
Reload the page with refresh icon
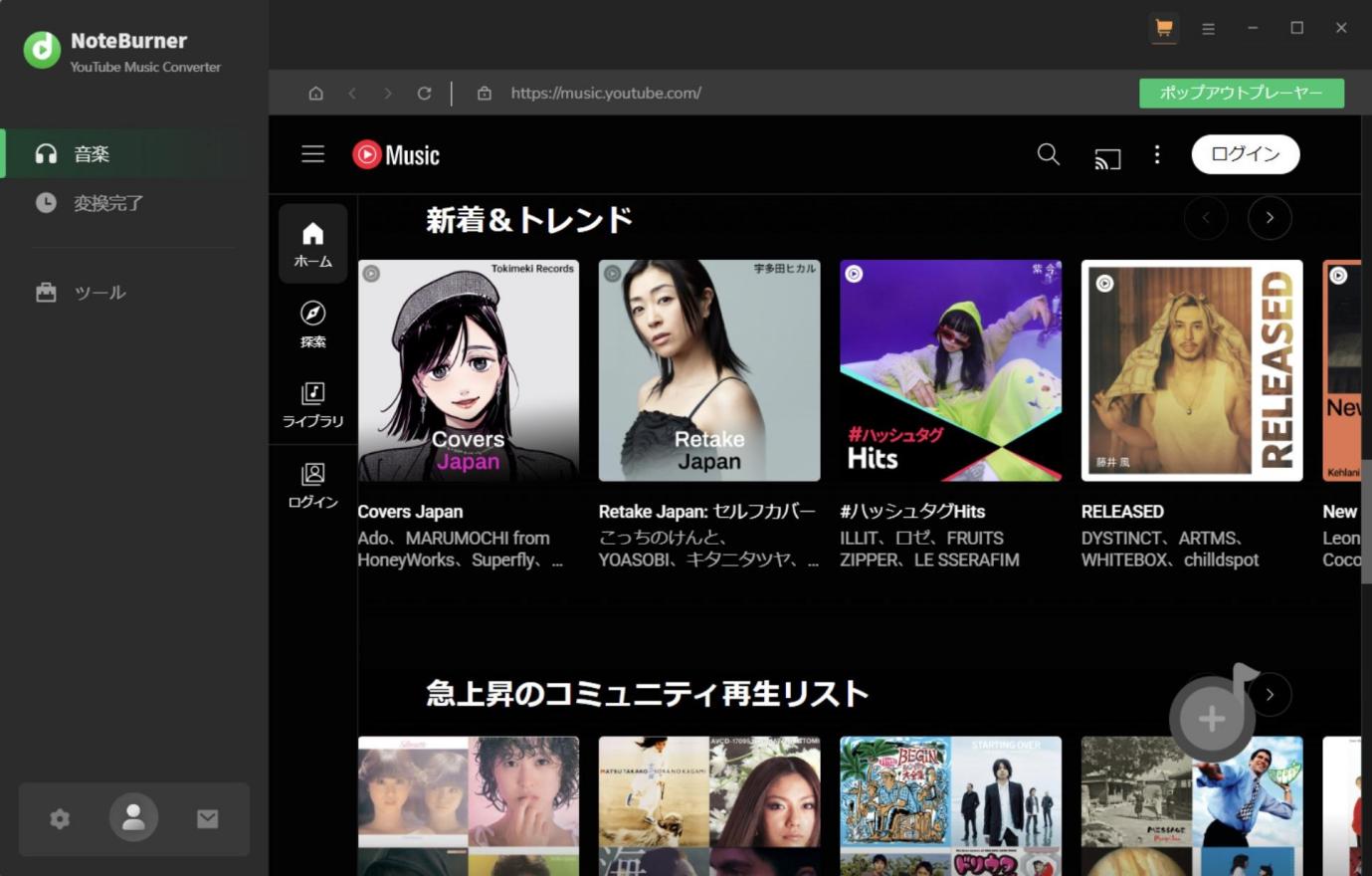pos(424,94)
